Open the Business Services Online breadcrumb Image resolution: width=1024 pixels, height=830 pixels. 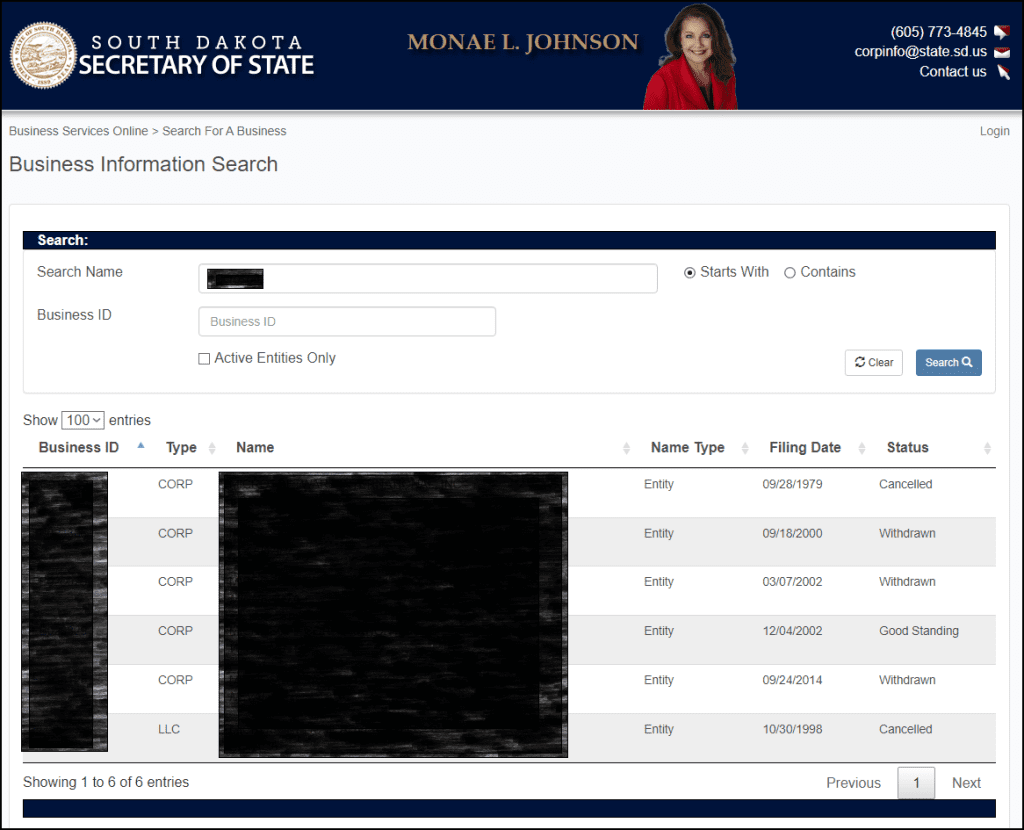(x=78, y=131)
